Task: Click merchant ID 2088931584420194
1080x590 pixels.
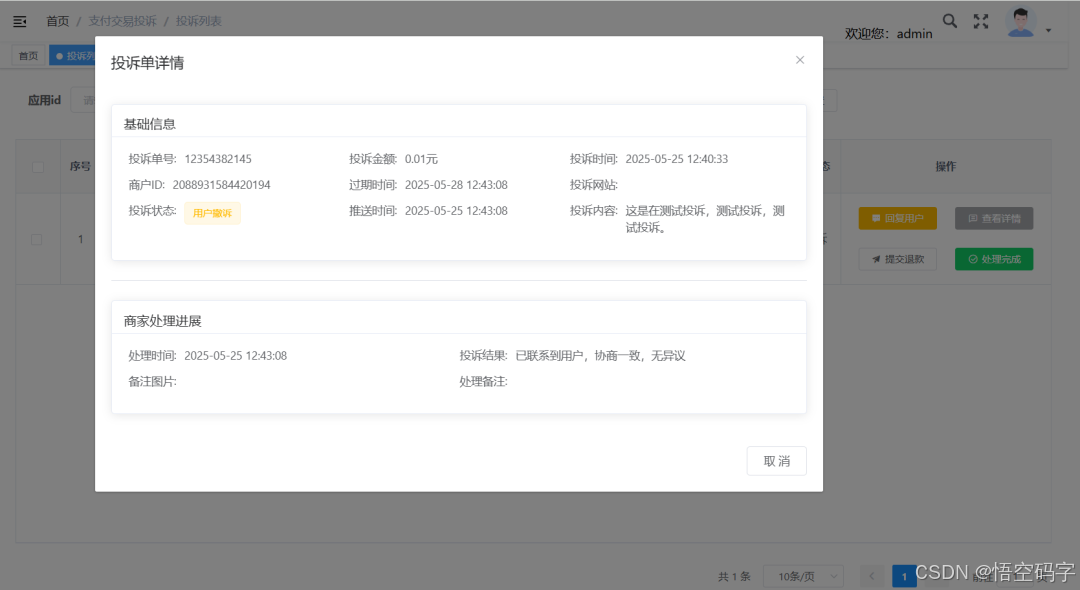Action: (x=221, y=185)
